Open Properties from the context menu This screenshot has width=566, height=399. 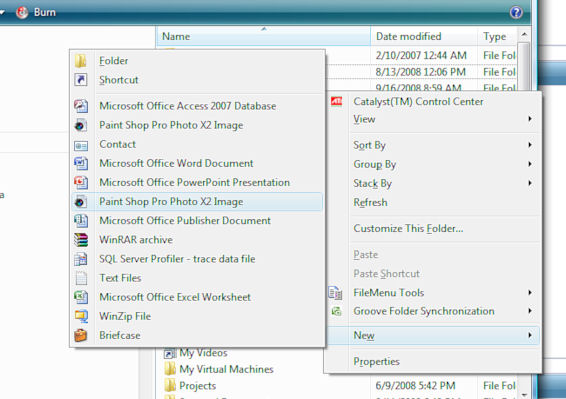(432, 361)
